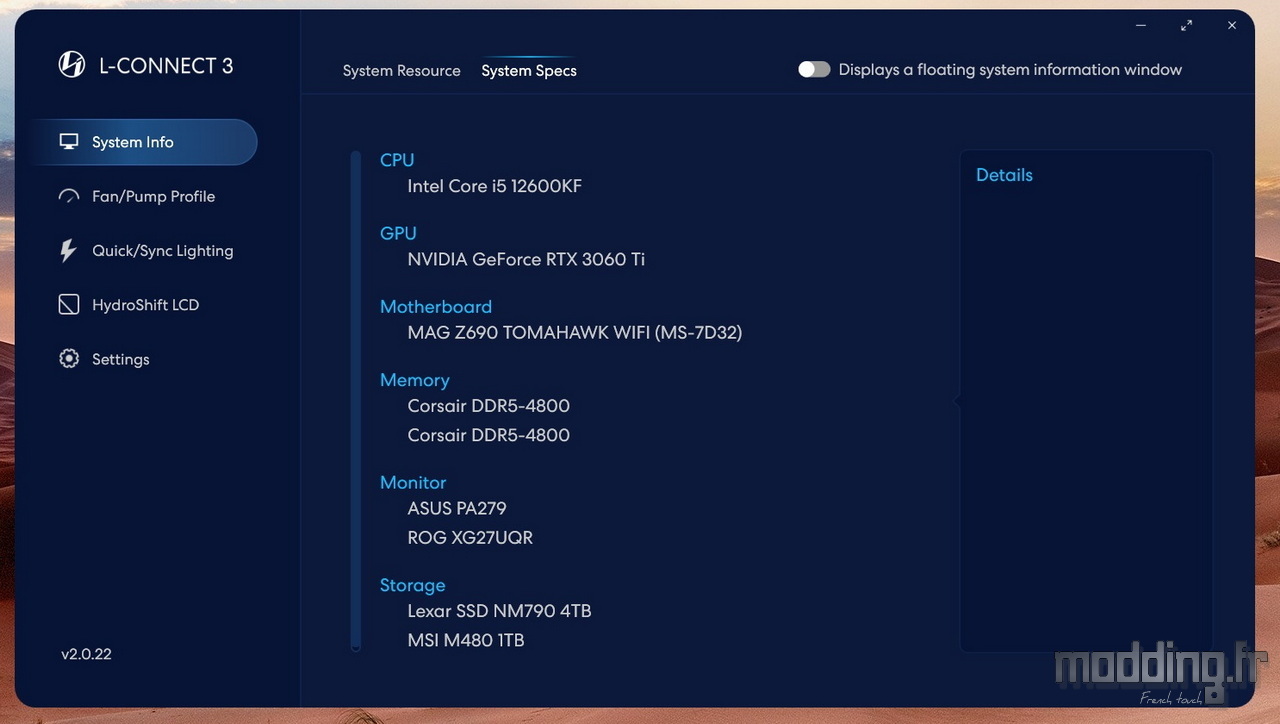The image size is (1280, 724).
Task: Click the Details panel heading
Action: 1004,175
